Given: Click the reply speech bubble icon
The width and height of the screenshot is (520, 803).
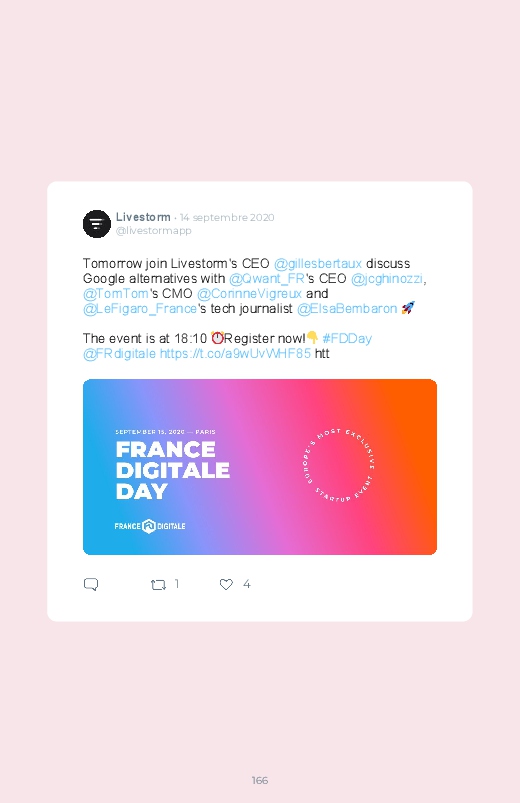Looking at the screenshot, I should (x=91, y=584).
